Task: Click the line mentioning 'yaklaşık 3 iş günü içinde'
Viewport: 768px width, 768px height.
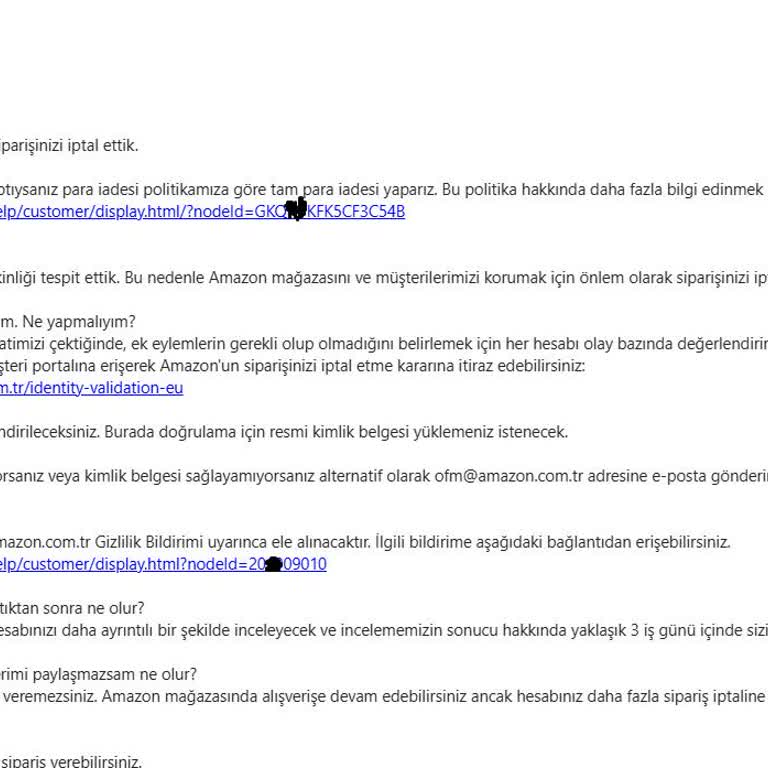Action: [384, 630]
